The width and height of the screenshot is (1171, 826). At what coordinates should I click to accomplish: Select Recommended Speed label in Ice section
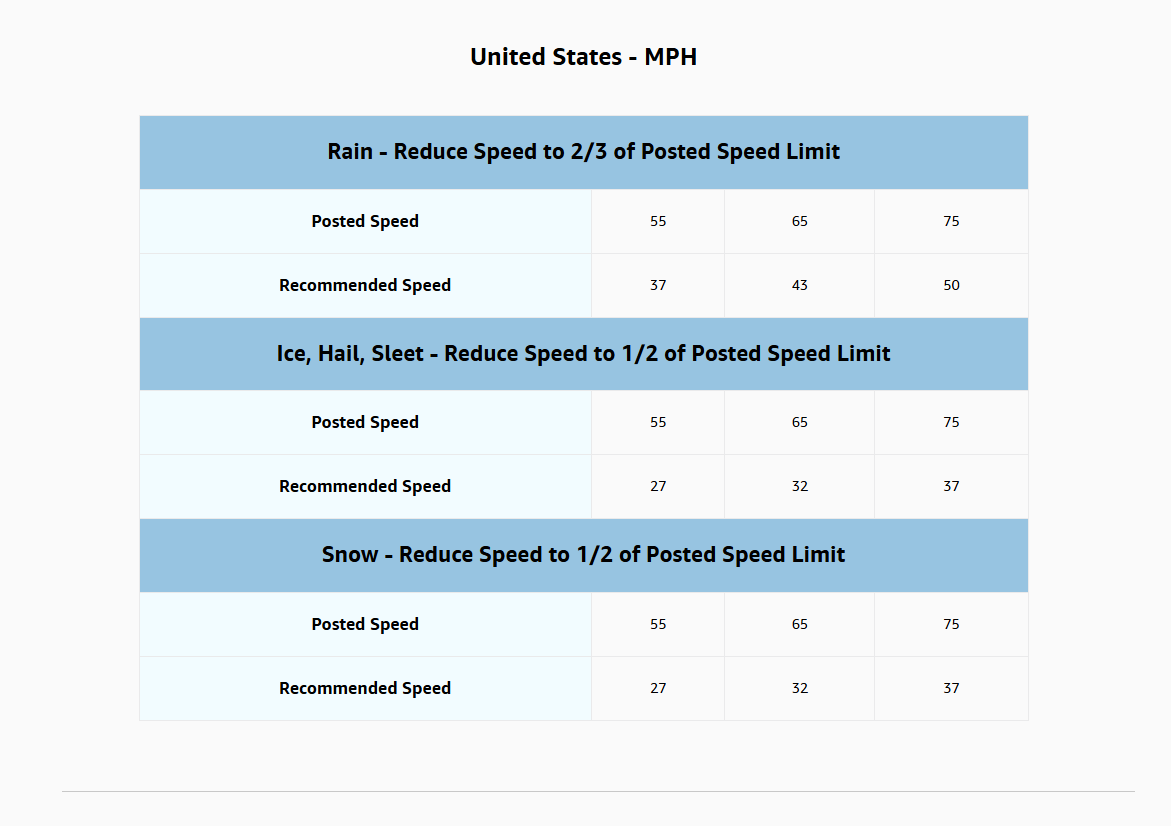(x=365, y=486)
